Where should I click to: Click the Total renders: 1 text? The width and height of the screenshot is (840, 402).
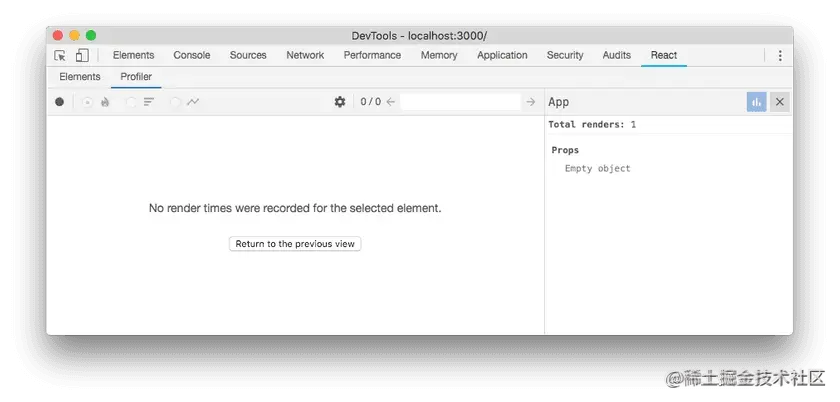592,124
